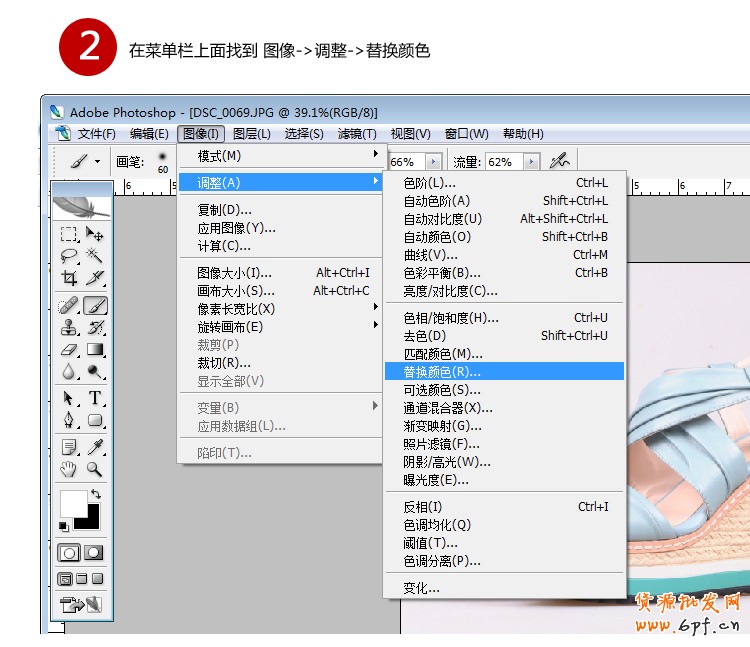The width and height of the screenshot is (750, 647).
Task: Click the foreground color swatch
Action: pyautogui.click(x=73, y=503)
